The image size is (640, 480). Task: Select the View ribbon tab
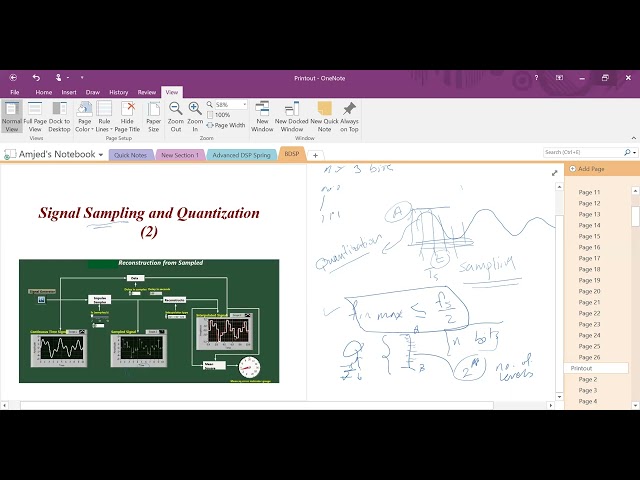click(x=172, y=92)
